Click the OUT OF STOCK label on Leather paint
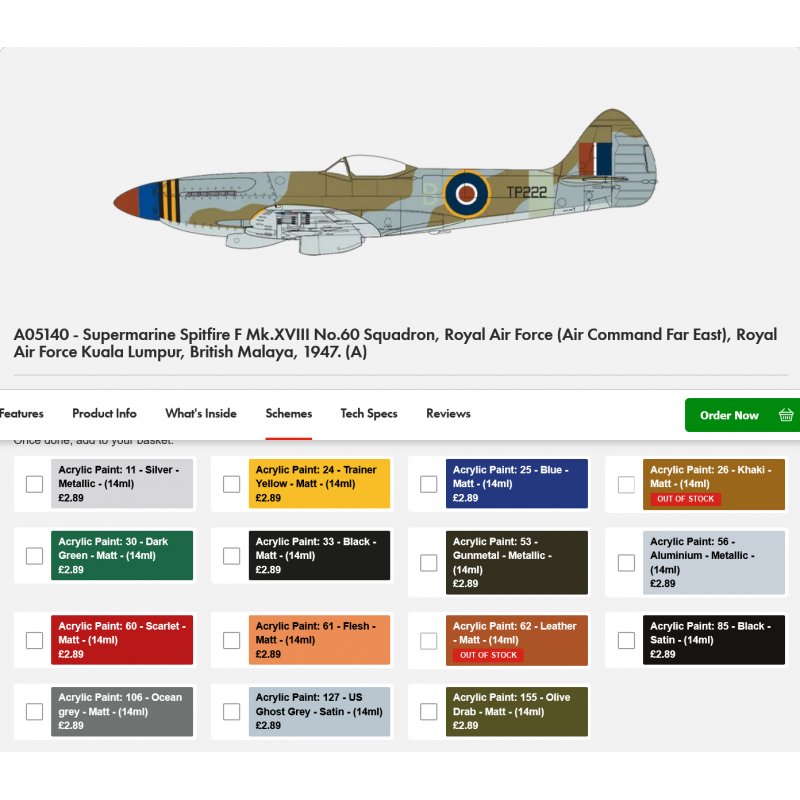Image resolution: width=800 pixels, height=800 pixels. click(x=488, y=655)
